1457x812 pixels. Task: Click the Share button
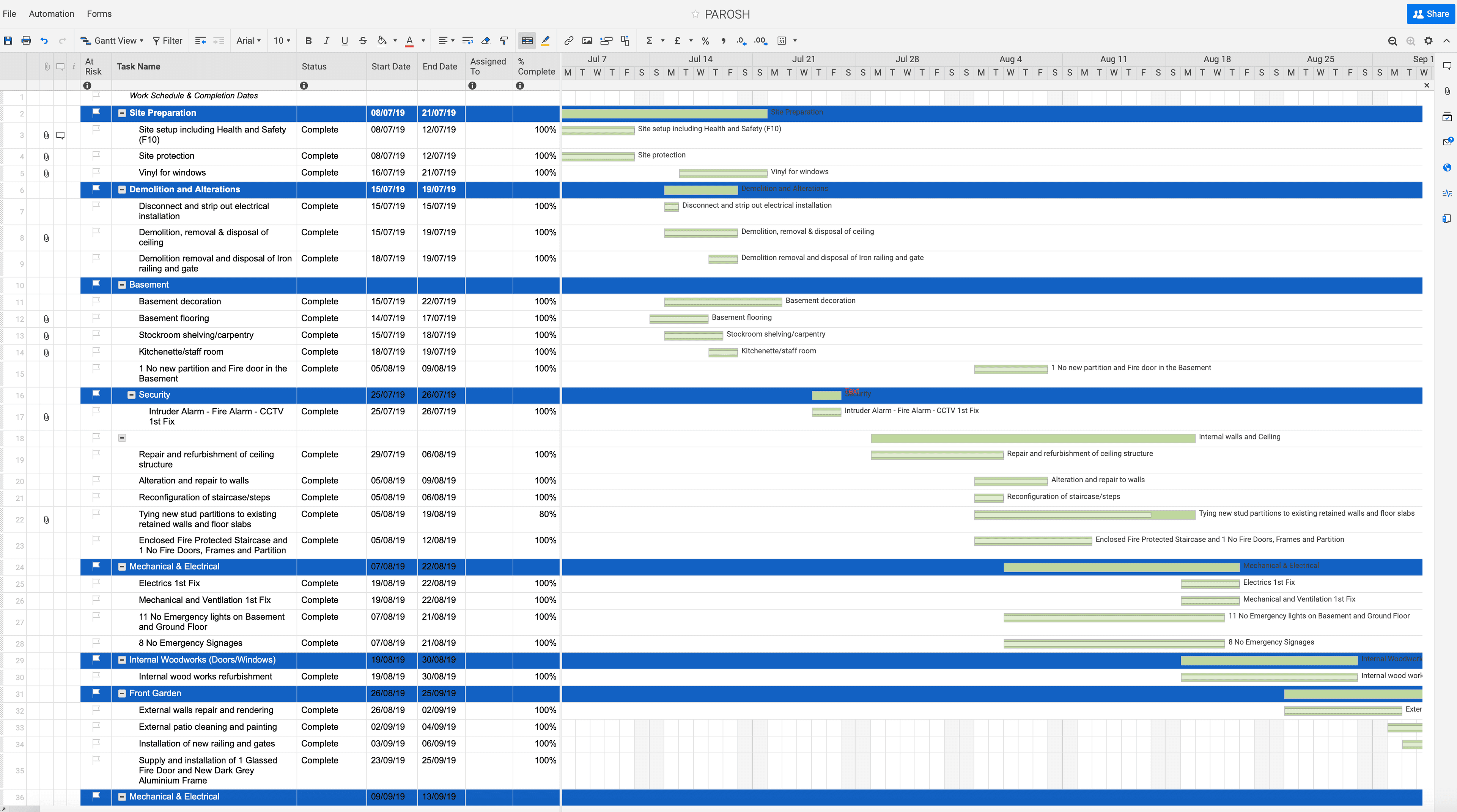(x=1431, y=14)
